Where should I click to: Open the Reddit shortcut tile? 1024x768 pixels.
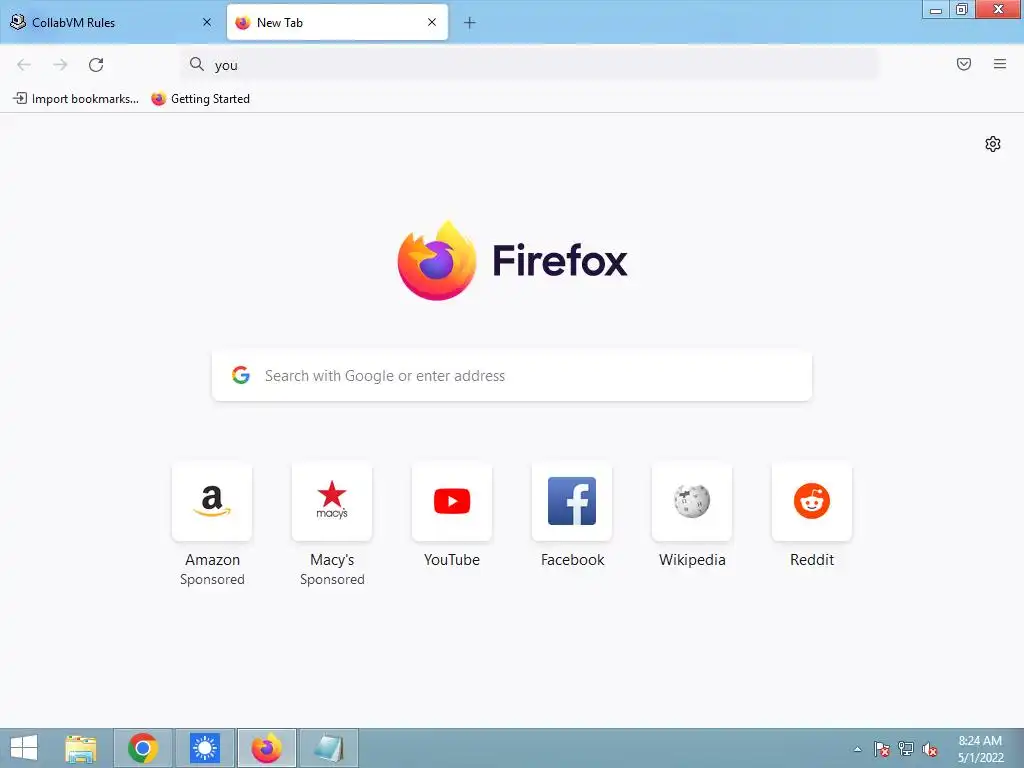pos(812,502)
